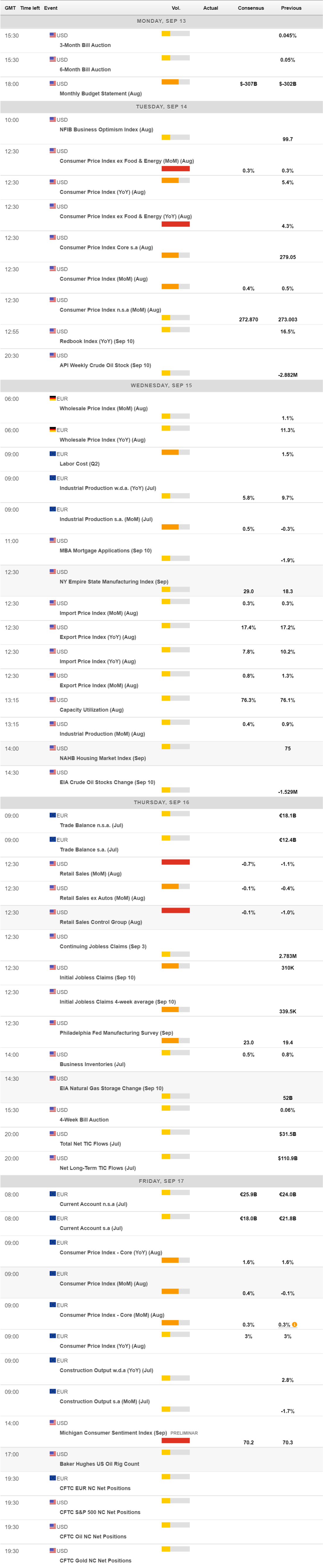This screenshot has width=323, height=1568.
Task: Click the orange info icon beside 0.3% previous
Action: 294,1325
